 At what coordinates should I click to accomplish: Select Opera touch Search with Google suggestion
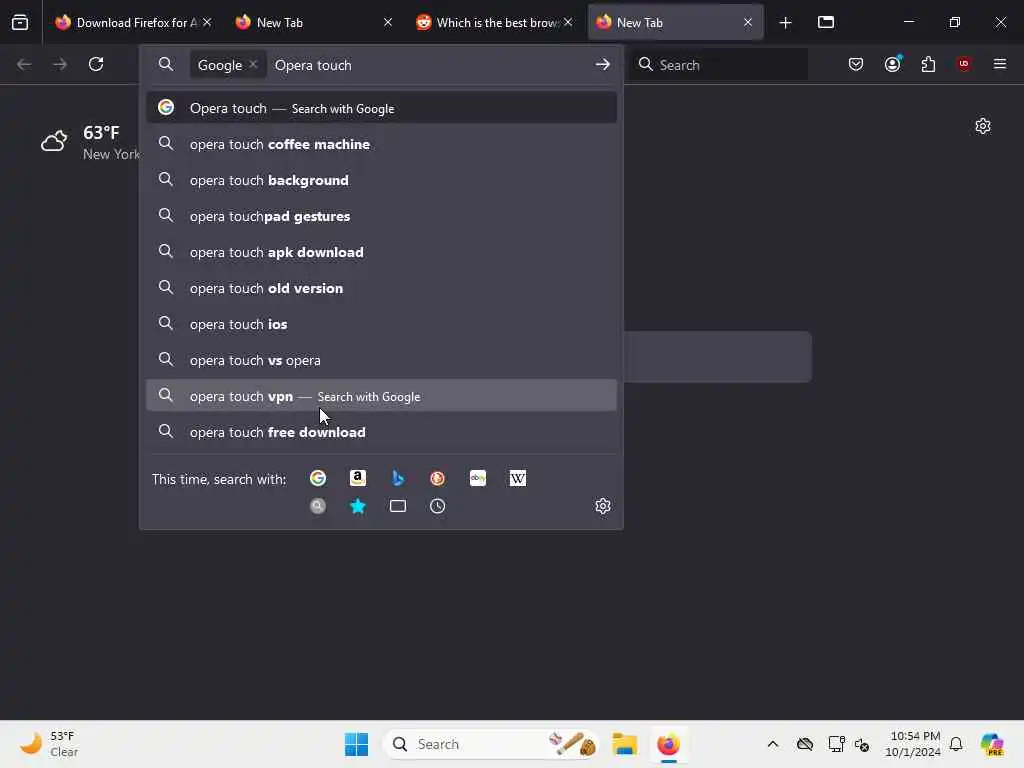[x=381, y=108]
